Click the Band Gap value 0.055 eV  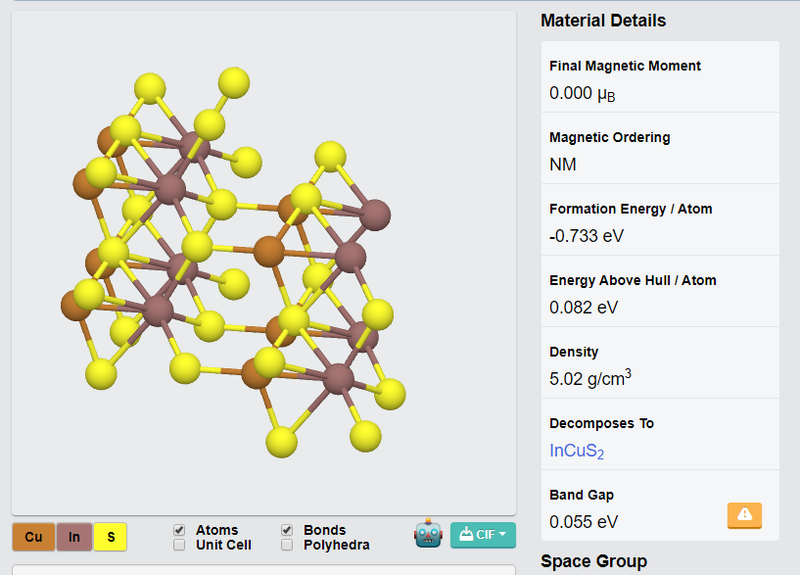pyautogui.click(x=583, y=522)
